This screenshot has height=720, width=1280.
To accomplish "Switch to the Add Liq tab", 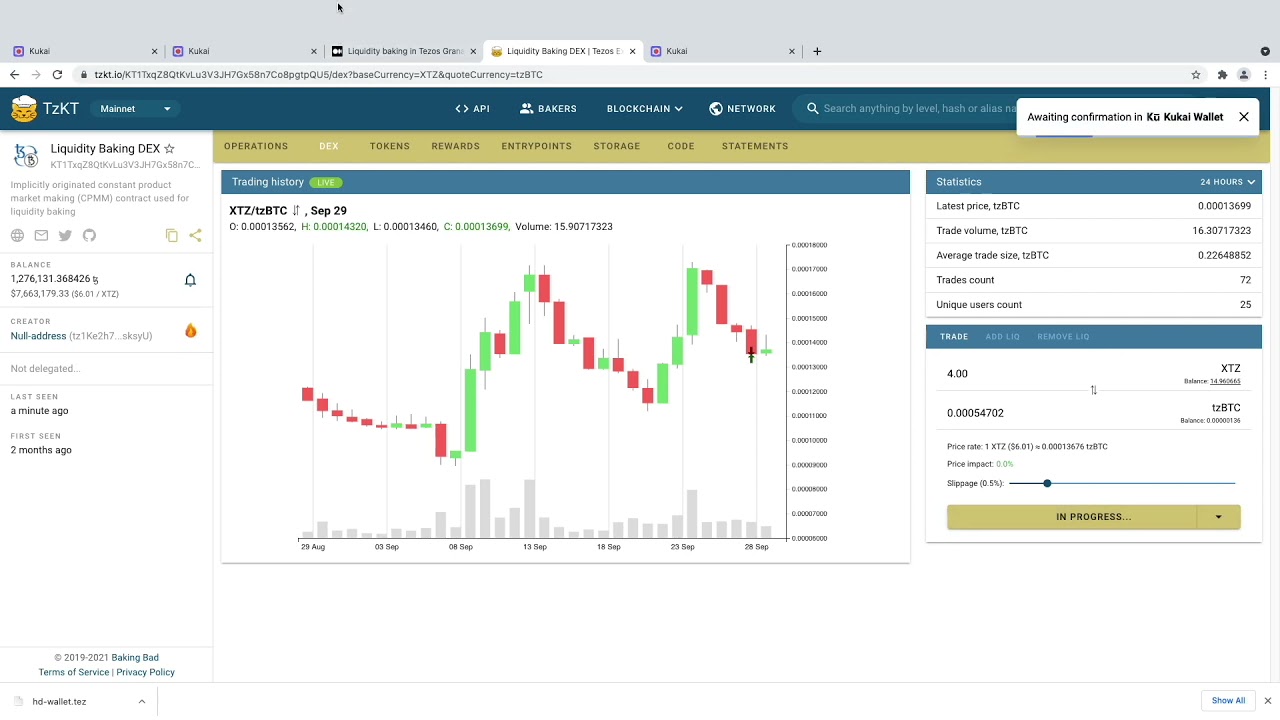I will coord(1003,336).
